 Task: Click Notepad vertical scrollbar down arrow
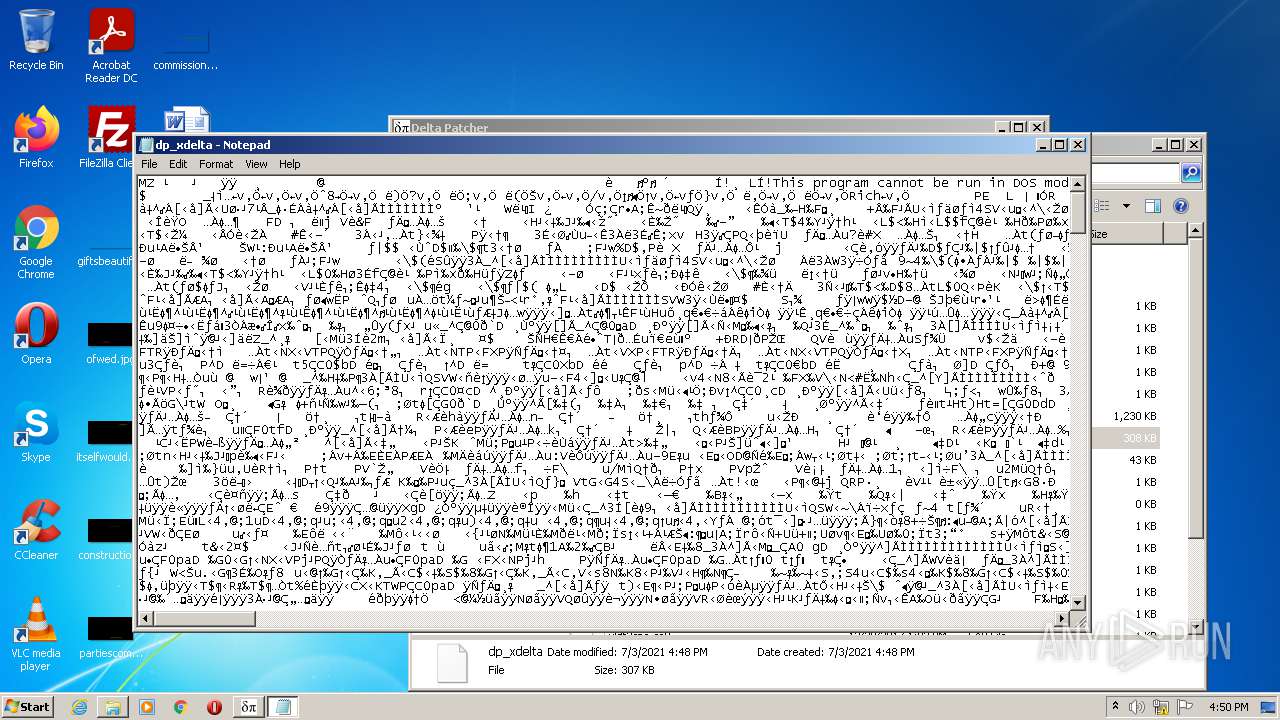pyautogui.click(x=1077, y=602)
